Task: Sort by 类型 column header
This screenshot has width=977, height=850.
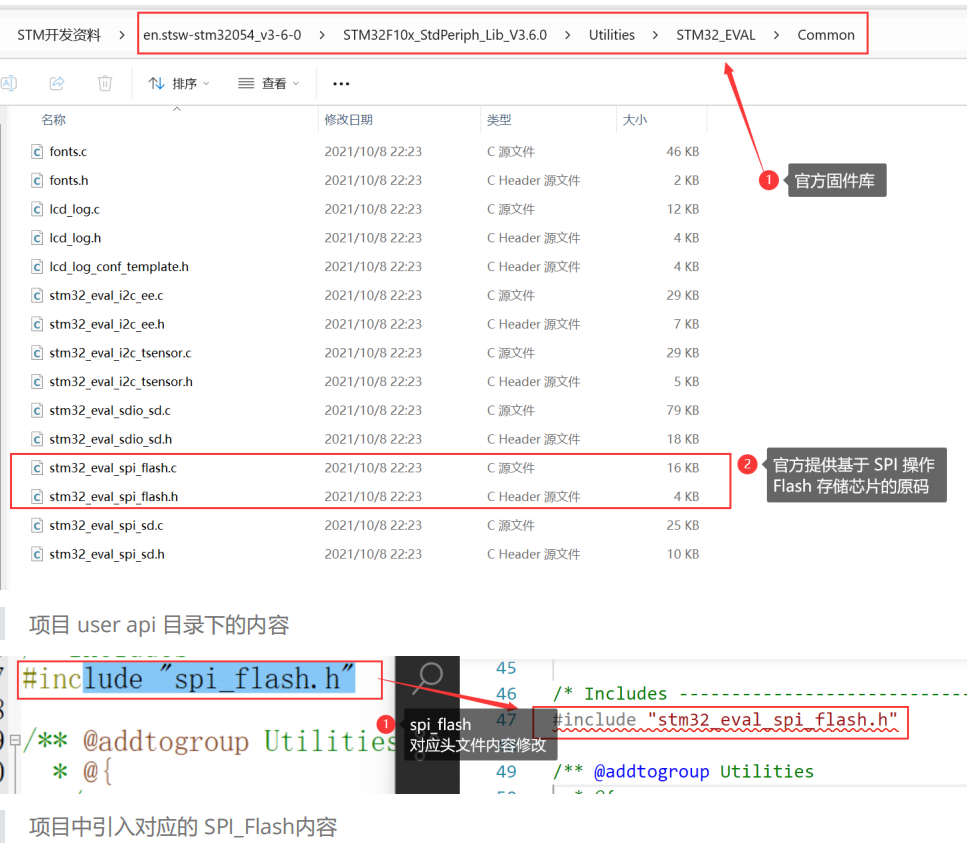Action: pos(498,120)
